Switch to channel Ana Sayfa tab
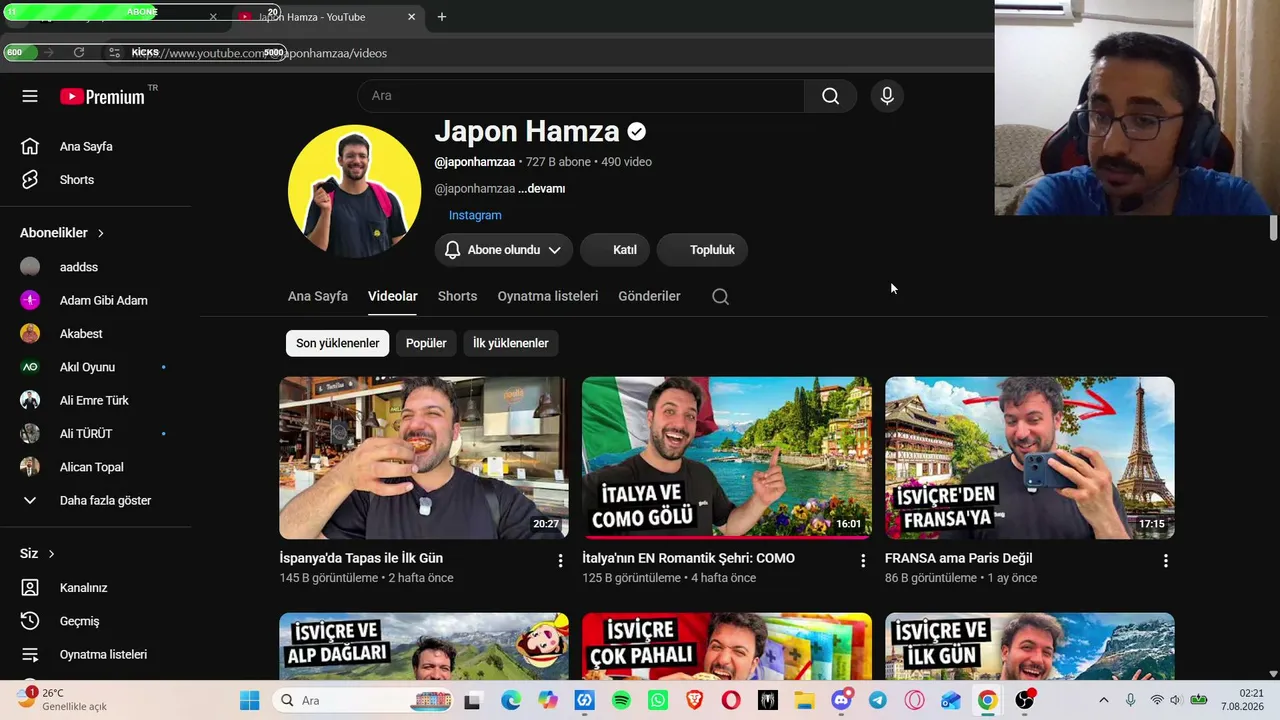The height and width of the screenshot is (720, 1280). (x=318, y=296)
